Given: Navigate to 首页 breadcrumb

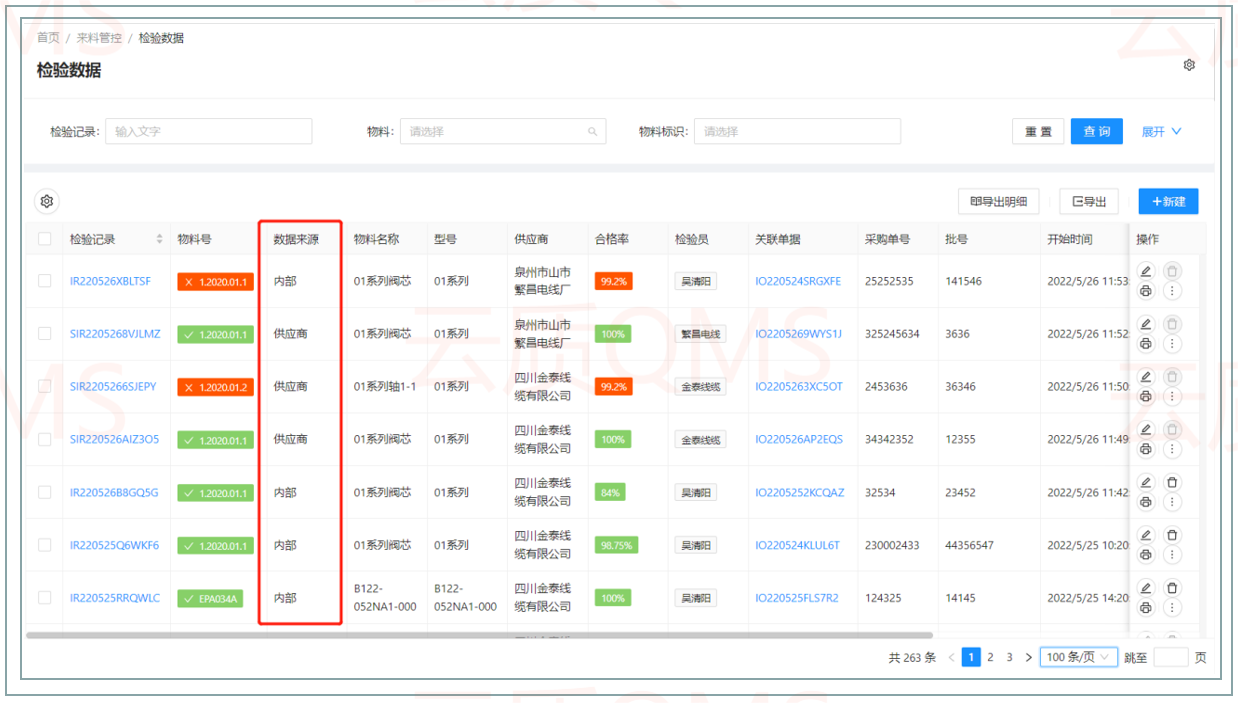Looking at the screenshot, I should (x=48, y=38).
